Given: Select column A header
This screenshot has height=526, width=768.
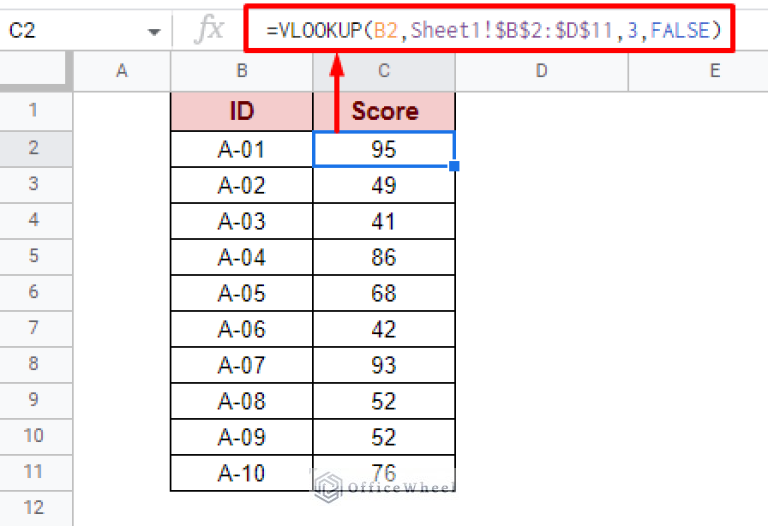Looking at the screenshot, I should [x=122, y=71].
